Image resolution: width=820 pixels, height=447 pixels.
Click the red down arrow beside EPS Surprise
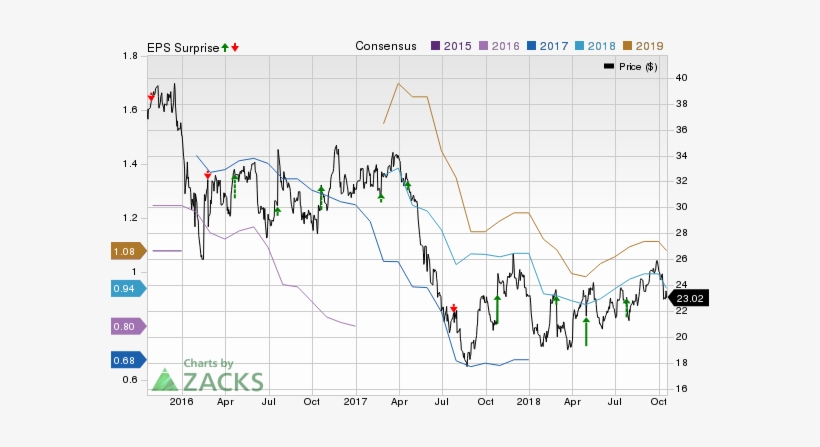[235, 48]
